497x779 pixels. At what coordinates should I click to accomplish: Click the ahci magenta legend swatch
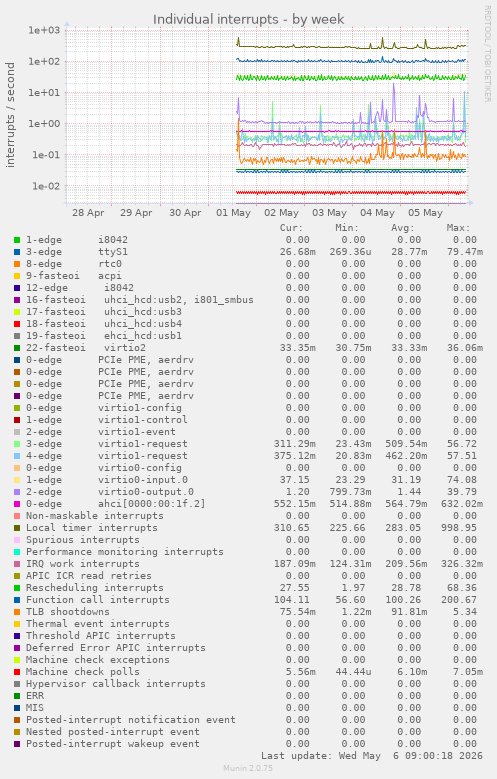tap(17, 504)
